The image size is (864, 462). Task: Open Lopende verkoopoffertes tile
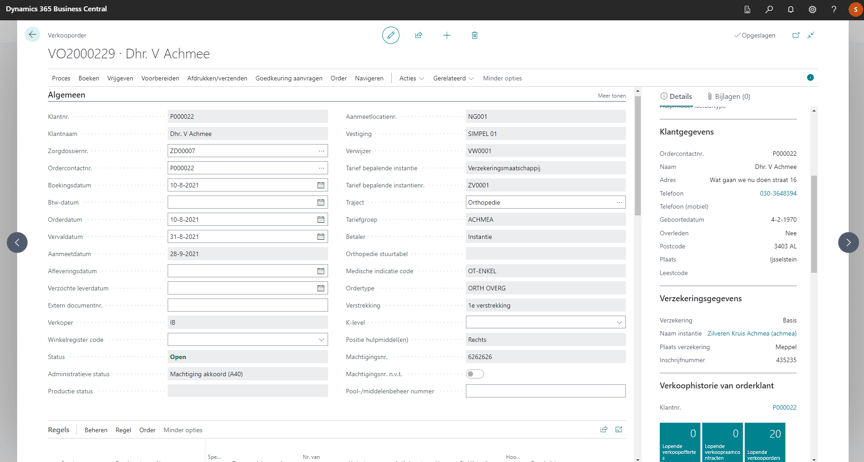pyautogui.click(x=680, y=442)
